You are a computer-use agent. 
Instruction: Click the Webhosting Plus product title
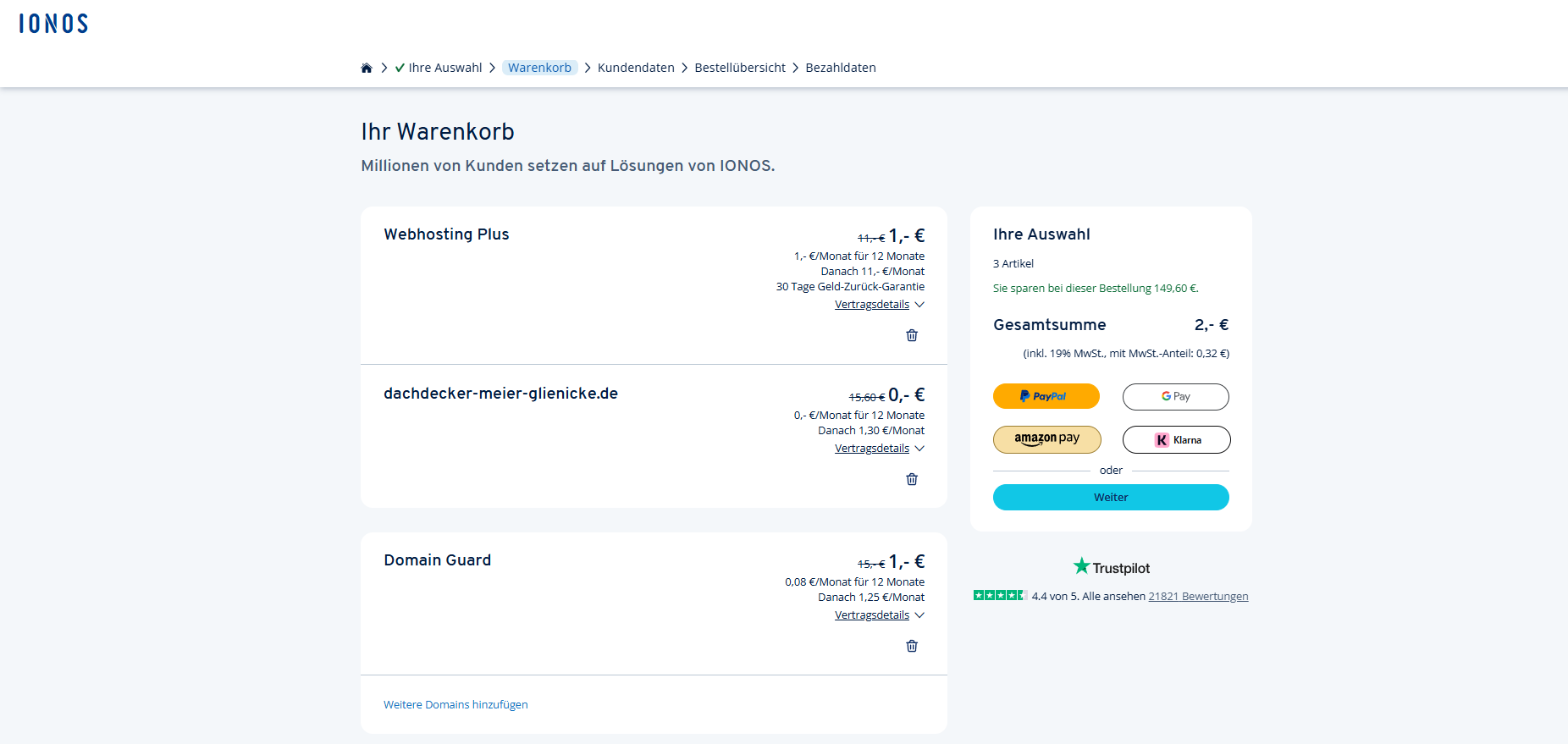click(446, 234)
